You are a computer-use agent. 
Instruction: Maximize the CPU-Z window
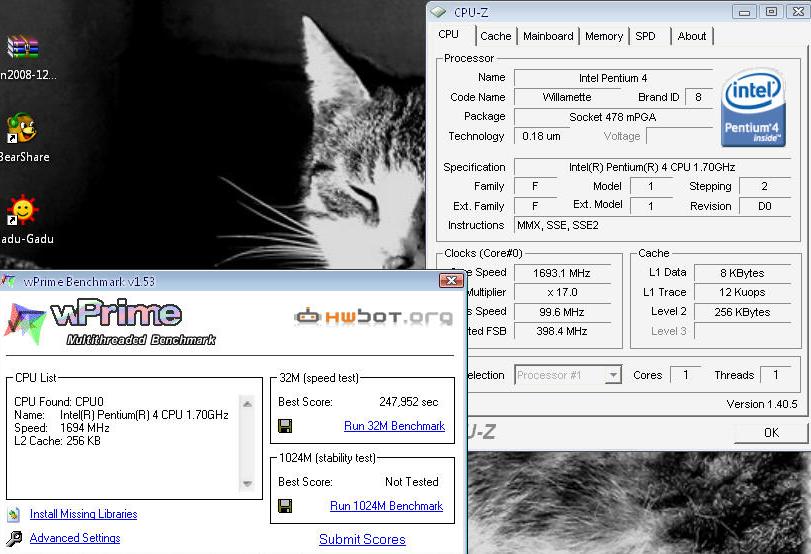click(x=771, y=11)
